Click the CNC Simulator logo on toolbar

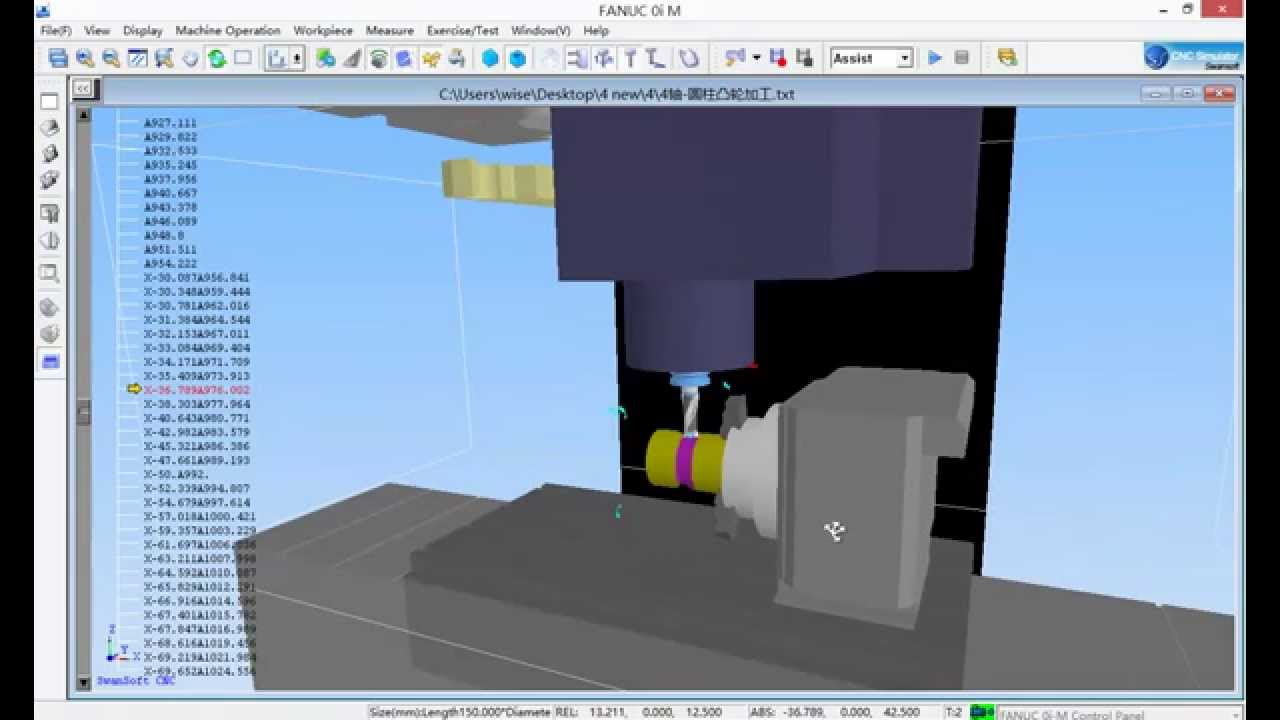[1193, 57]
